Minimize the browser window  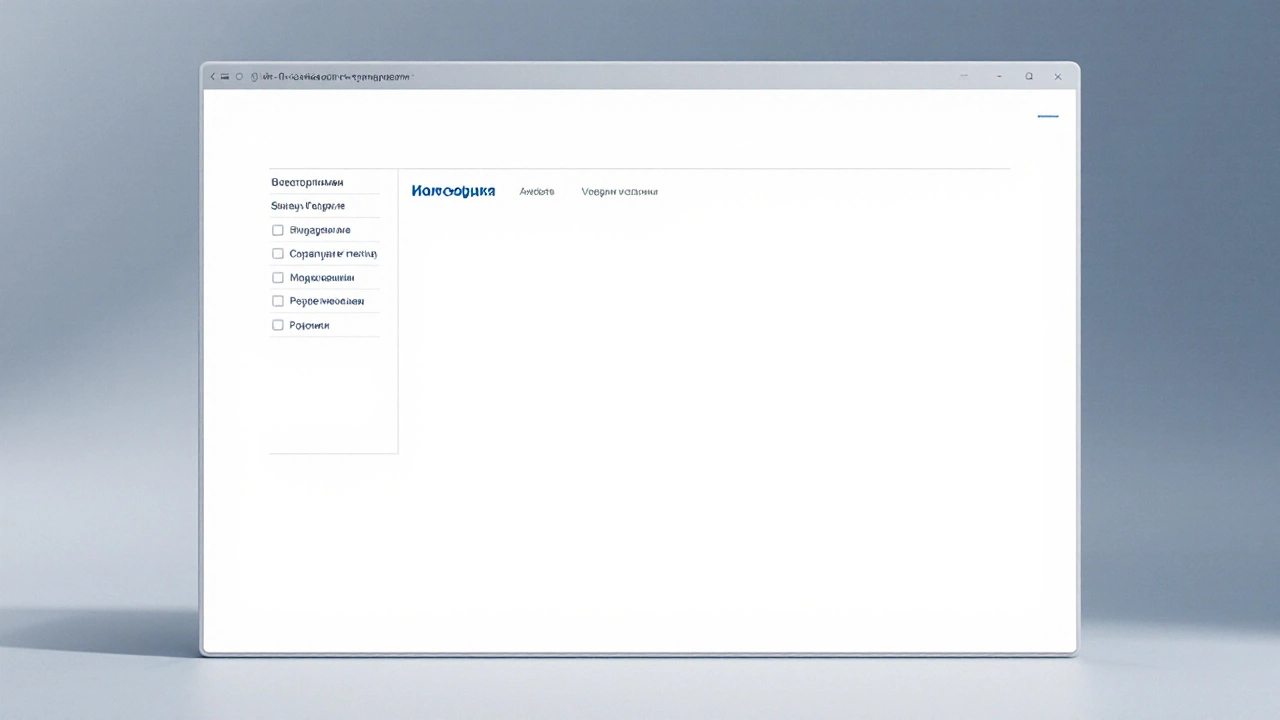999,77
